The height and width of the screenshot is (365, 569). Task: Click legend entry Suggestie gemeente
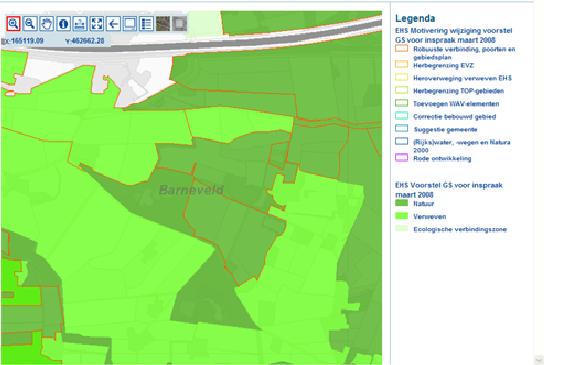point(445,130)
